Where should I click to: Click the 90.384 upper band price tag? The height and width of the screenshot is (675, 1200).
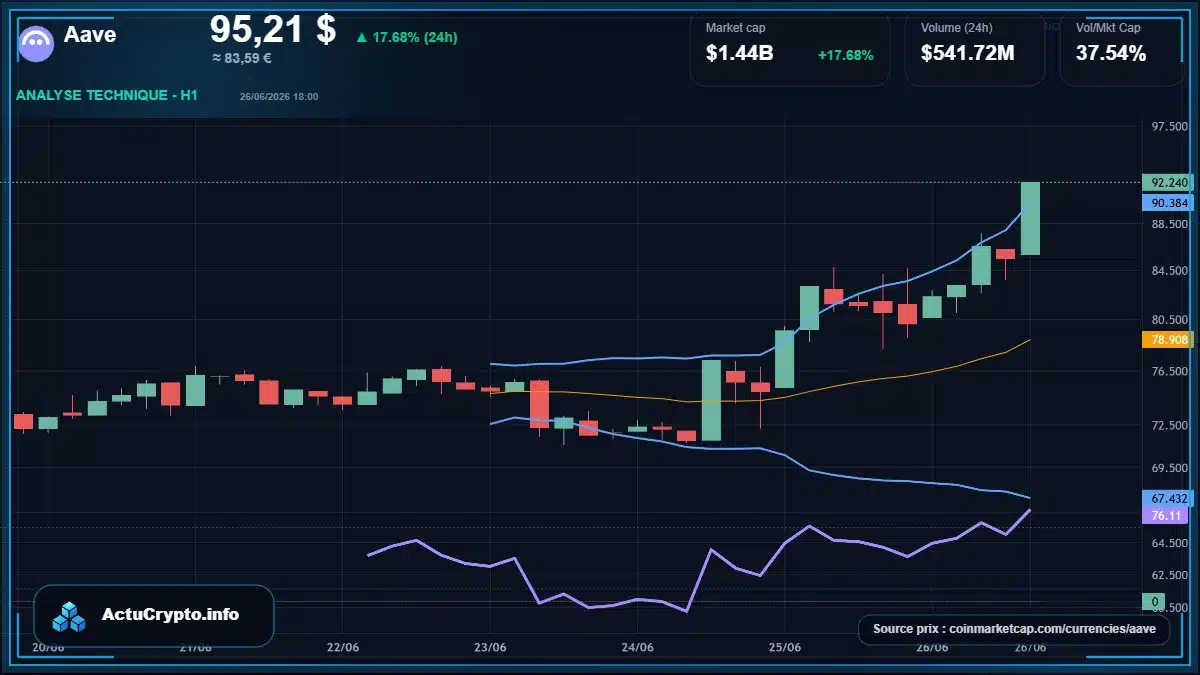(x=1167, y=203)
